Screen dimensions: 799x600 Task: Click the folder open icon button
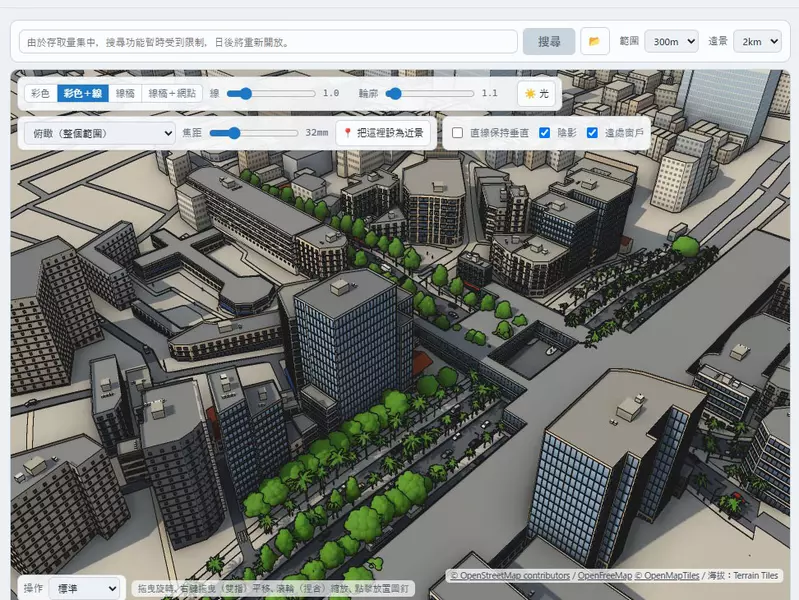(595, 41)
